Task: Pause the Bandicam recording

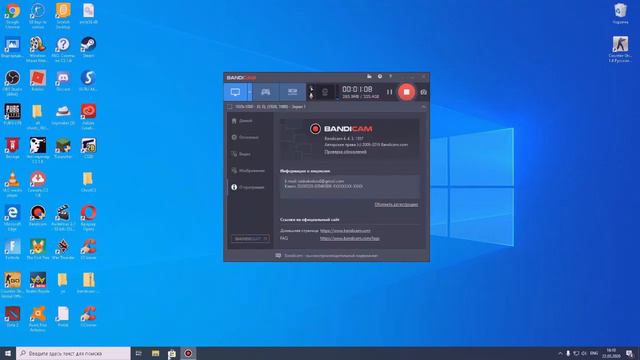Action: [389, 92]
